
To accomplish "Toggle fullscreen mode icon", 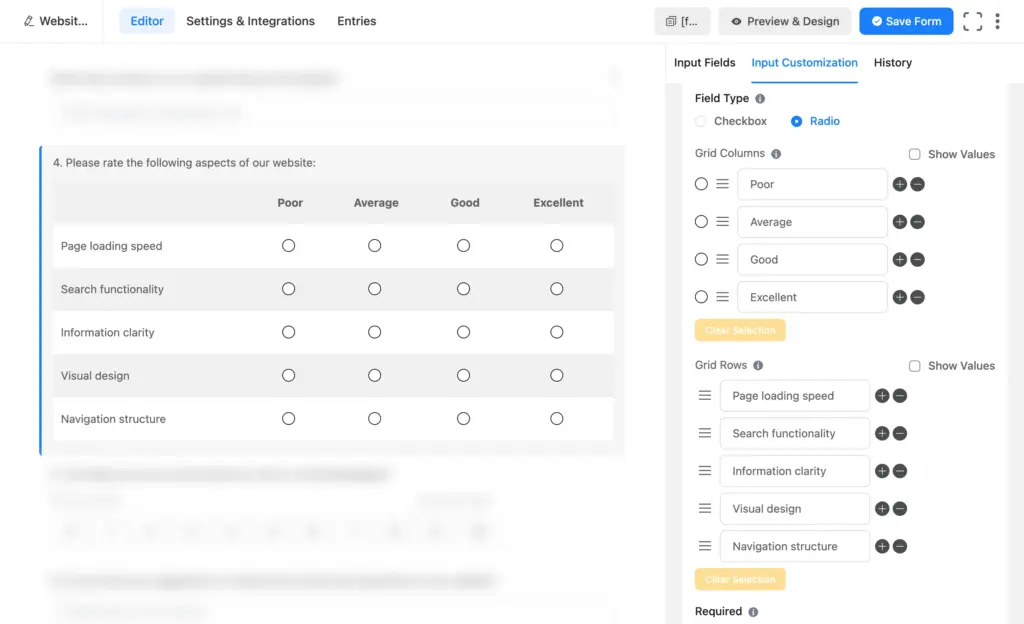I will point(972,22).
